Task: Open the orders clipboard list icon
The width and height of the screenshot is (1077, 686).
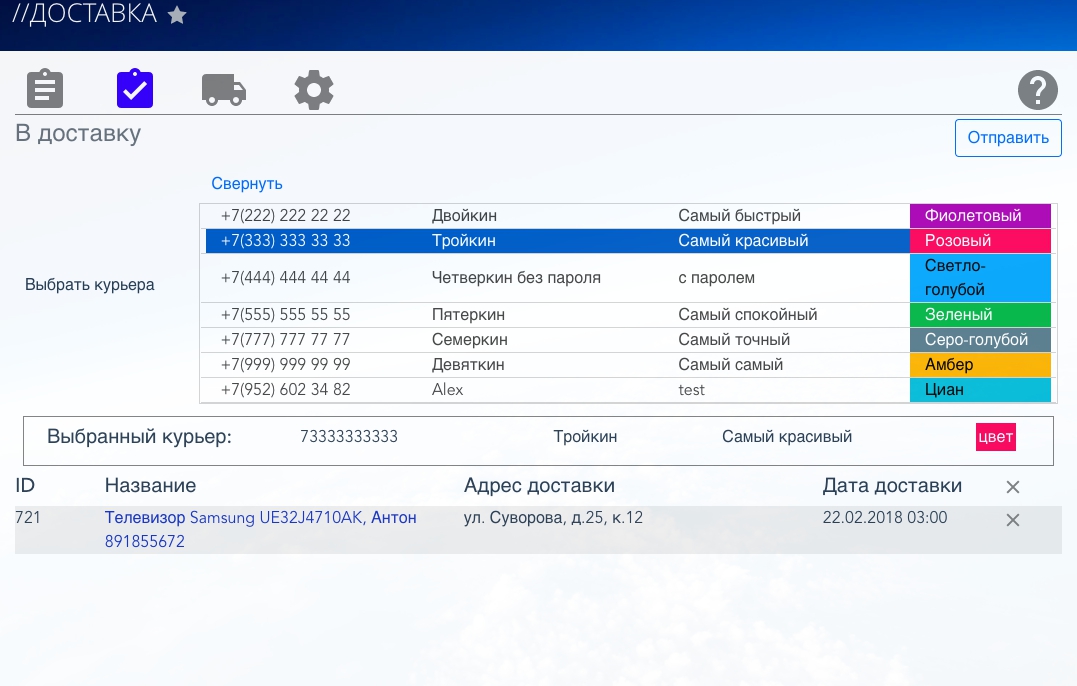Action: coord(44,89)
